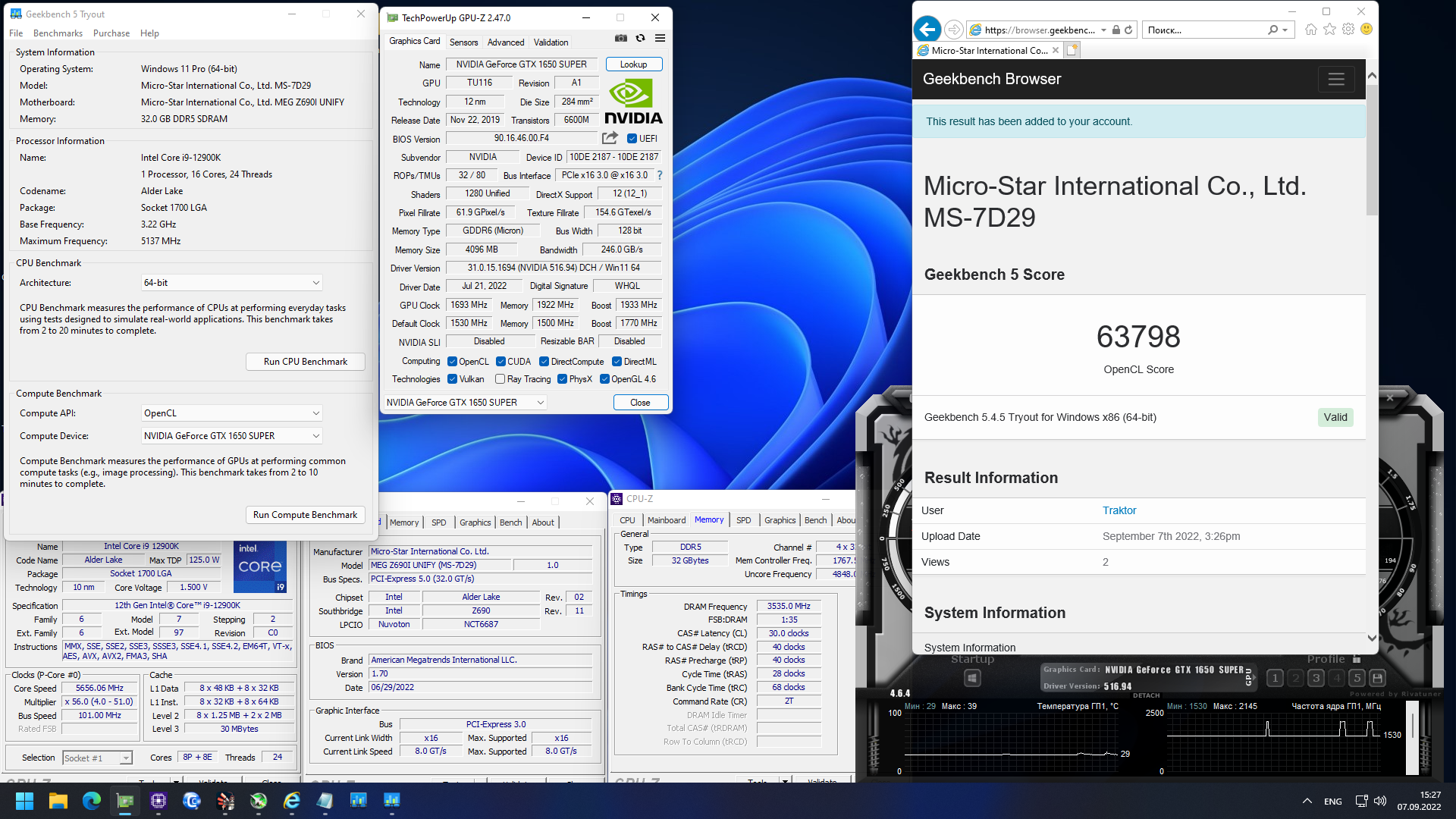Click the Run CPU Benchmark button
1456x819 pixels.
305,362
